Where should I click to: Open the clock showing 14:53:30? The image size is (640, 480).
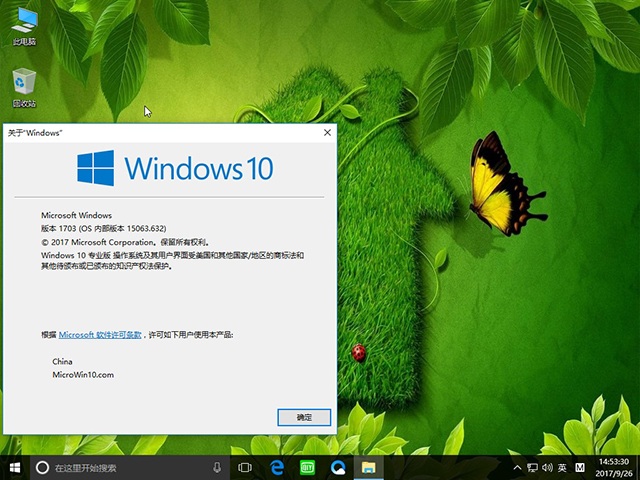click(x=613, y=468)
